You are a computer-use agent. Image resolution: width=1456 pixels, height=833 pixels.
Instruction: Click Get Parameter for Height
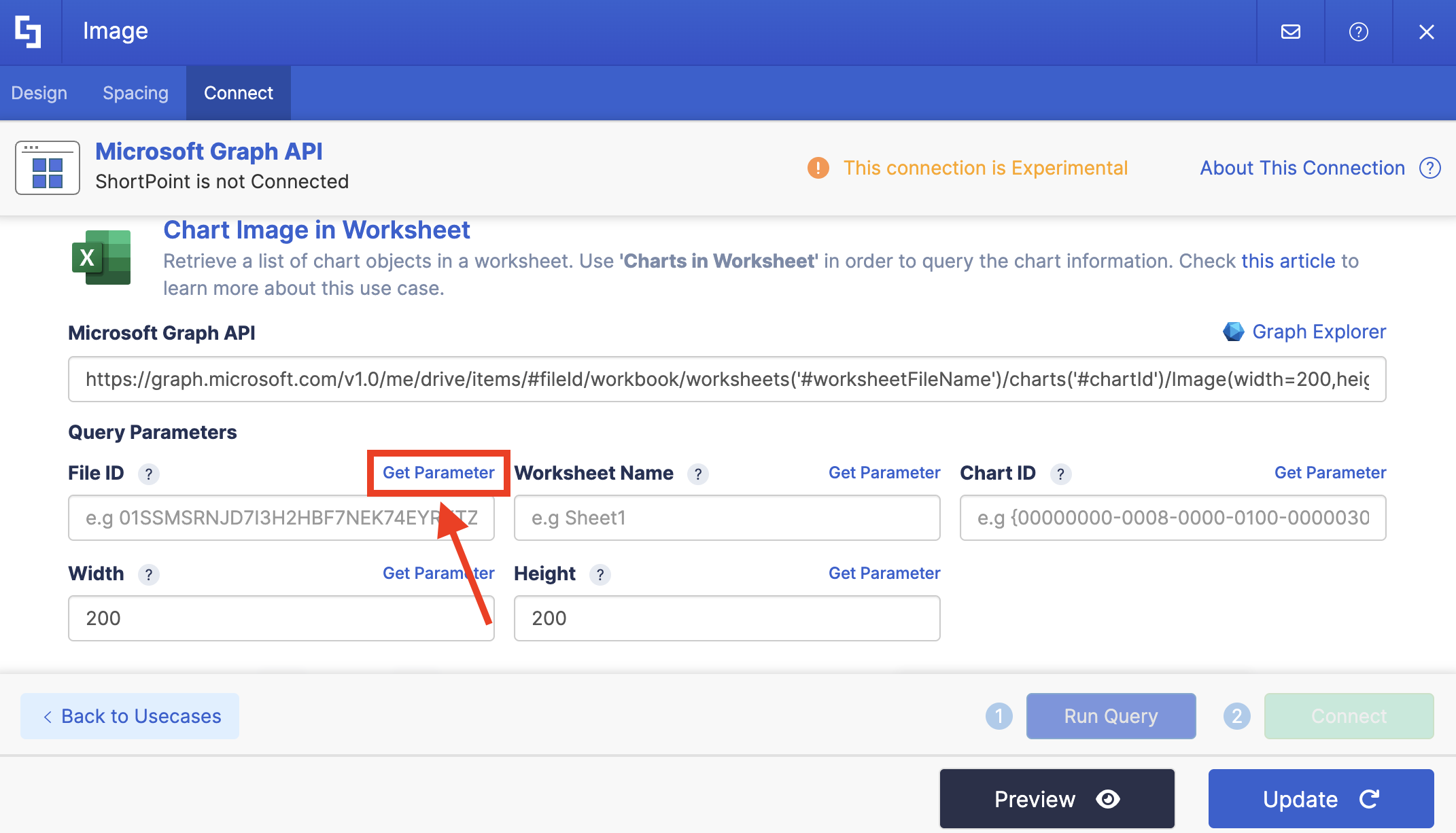(x=884, y=573)
